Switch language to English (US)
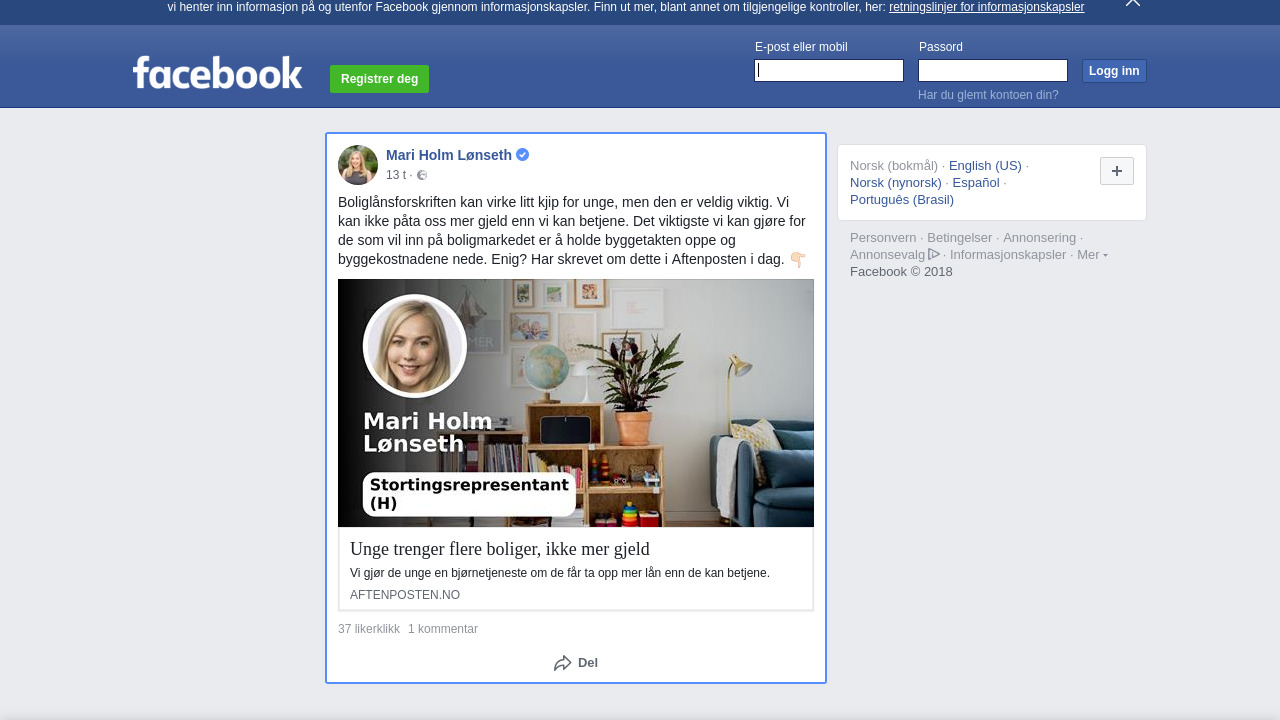The width and height of the screenshot is (1280, 720). pos(985,166)
